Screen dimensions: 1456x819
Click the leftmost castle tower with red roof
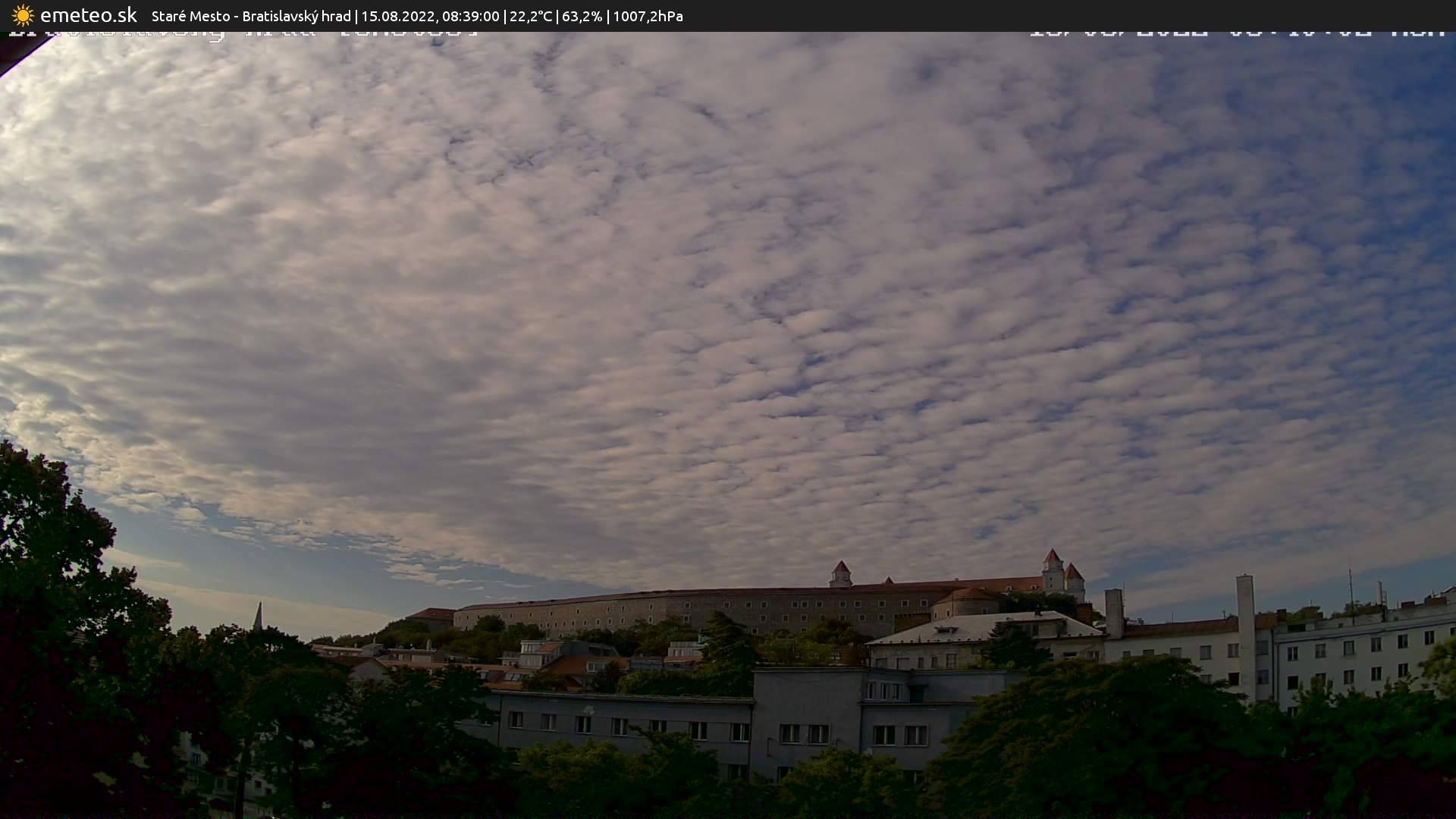(840, 574)
